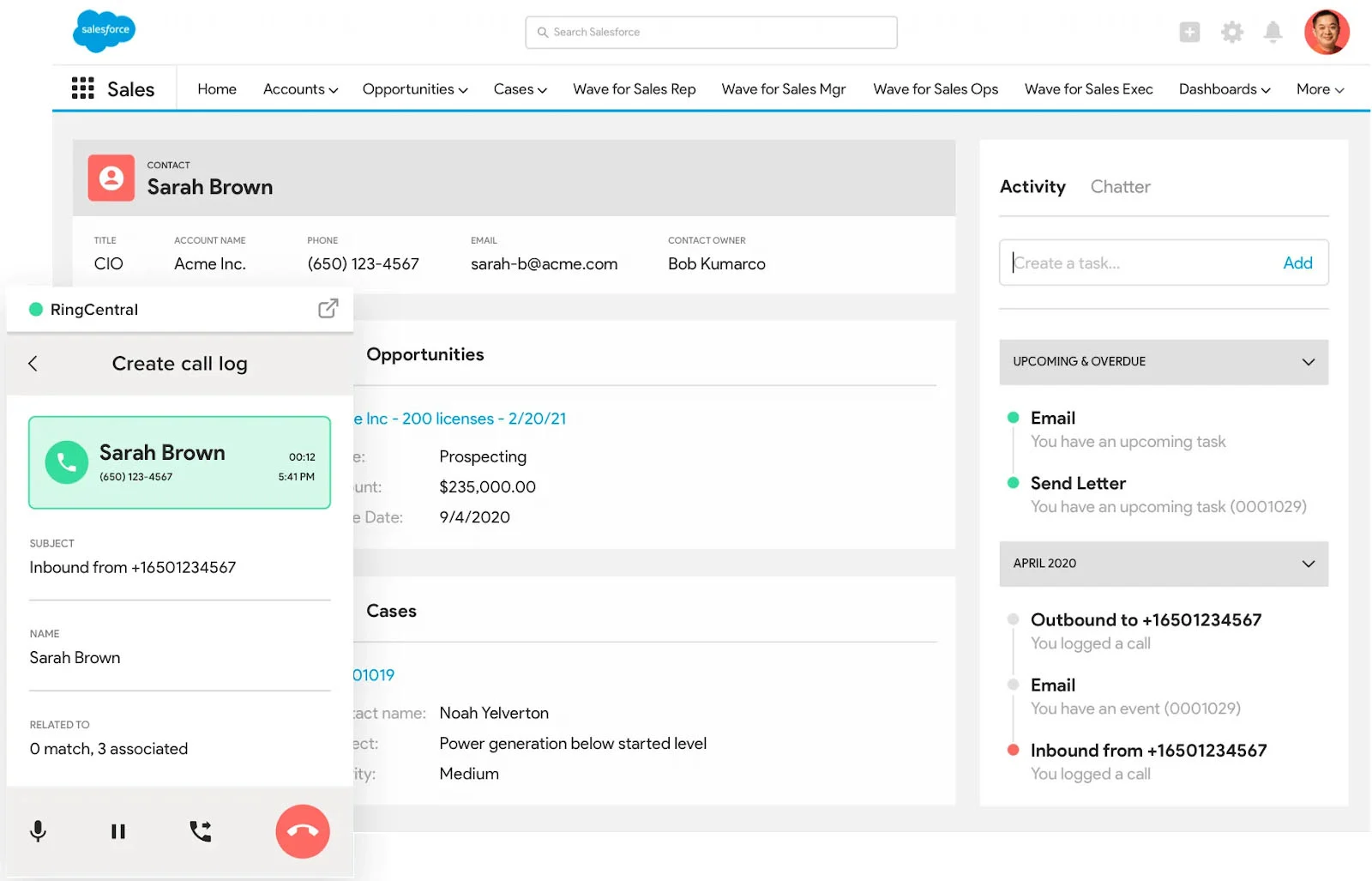
Task: Click the green RingCentral status dot
Action: tap(36, 310)
